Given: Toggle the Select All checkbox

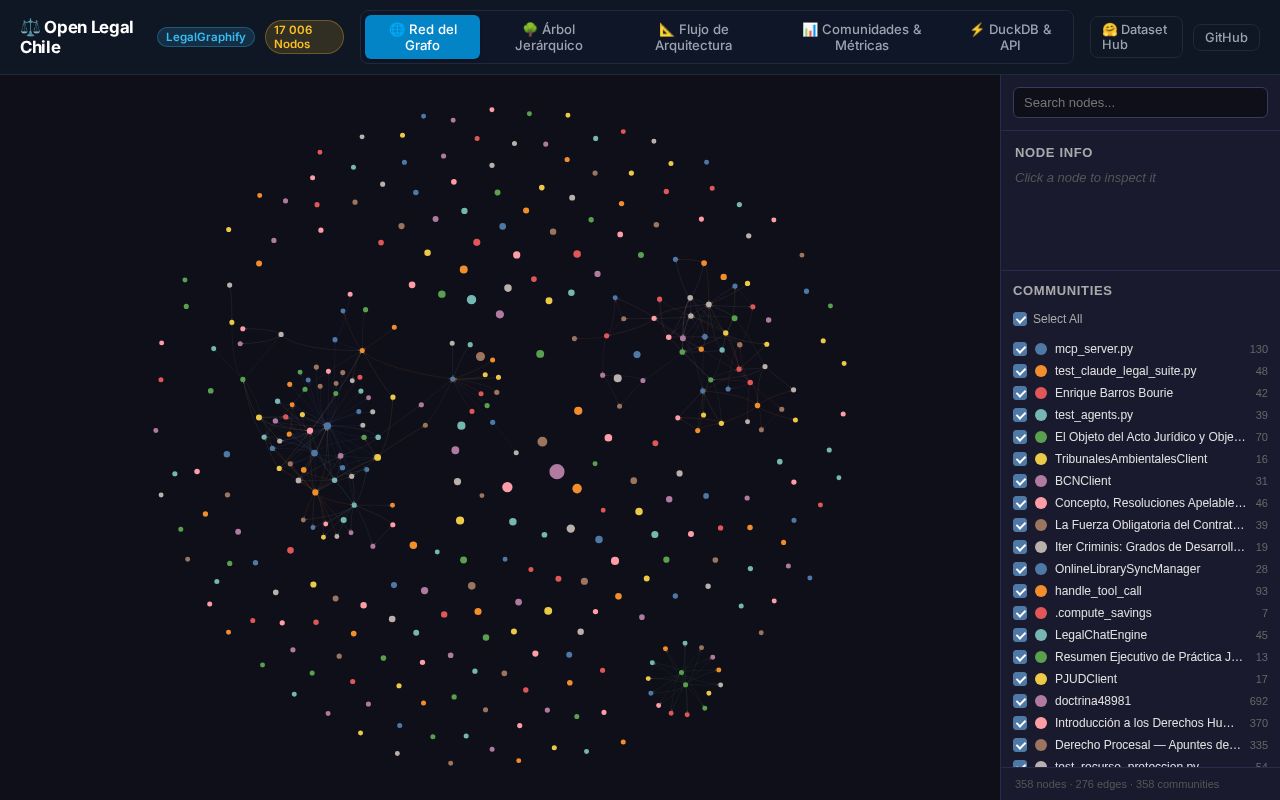Looking at the screenshot, I should click(x=1020, y=319).
